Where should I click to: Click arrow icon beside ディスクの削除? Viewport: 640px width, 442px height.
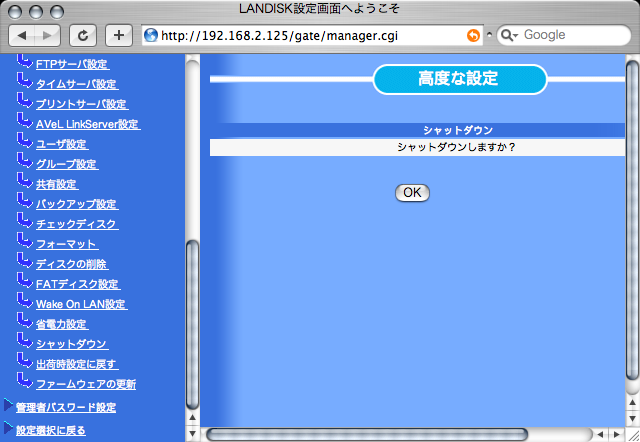pos(24,260)
